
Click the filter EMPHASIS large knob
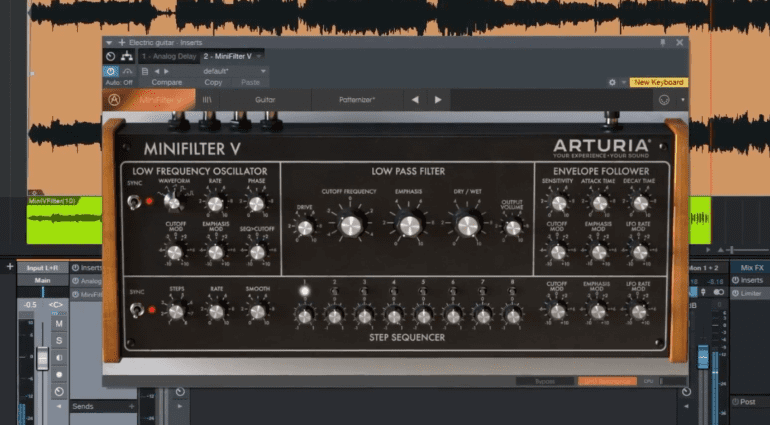pyautogui.click(x=410, y=226)
